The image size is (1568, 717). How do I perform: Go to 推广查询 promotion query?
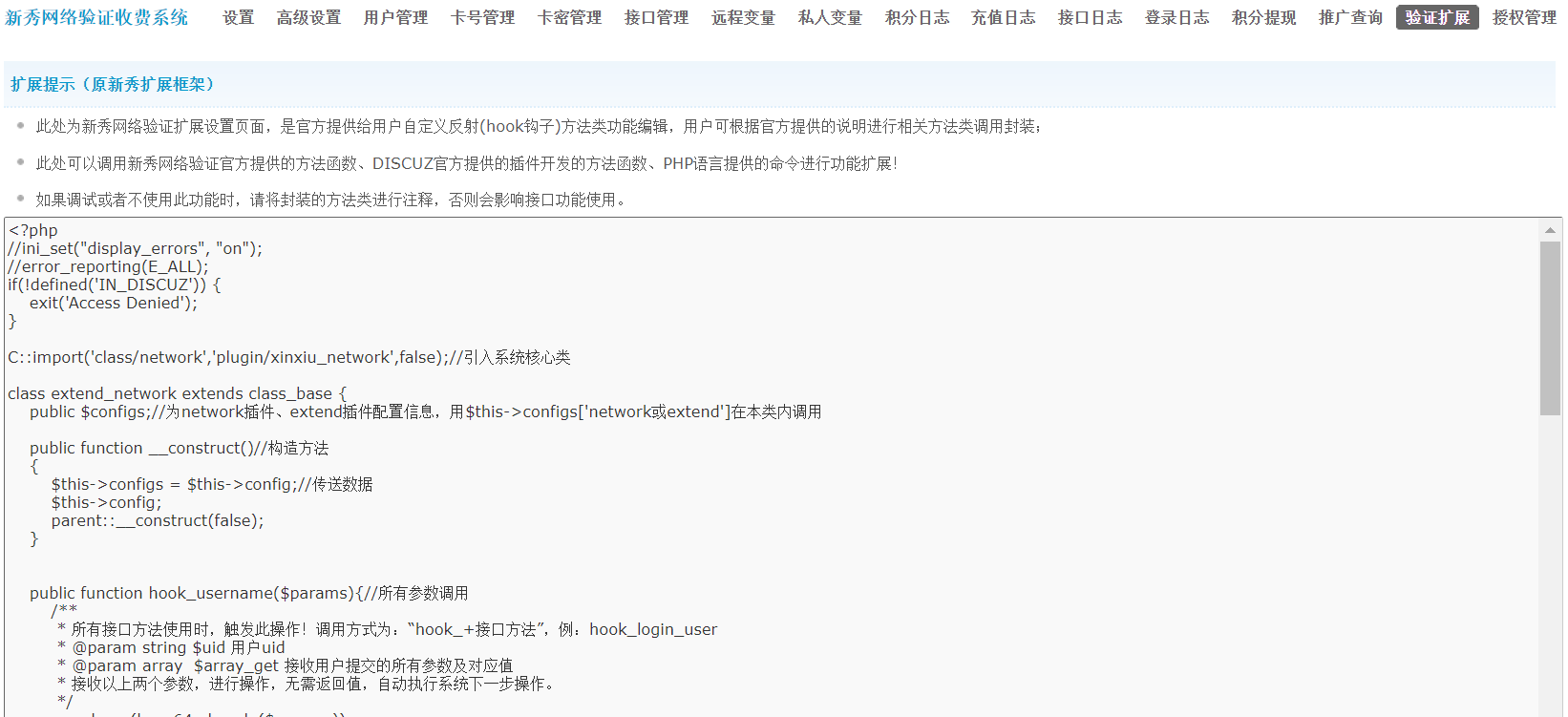pyautogui.click(x=1350, y=17)
